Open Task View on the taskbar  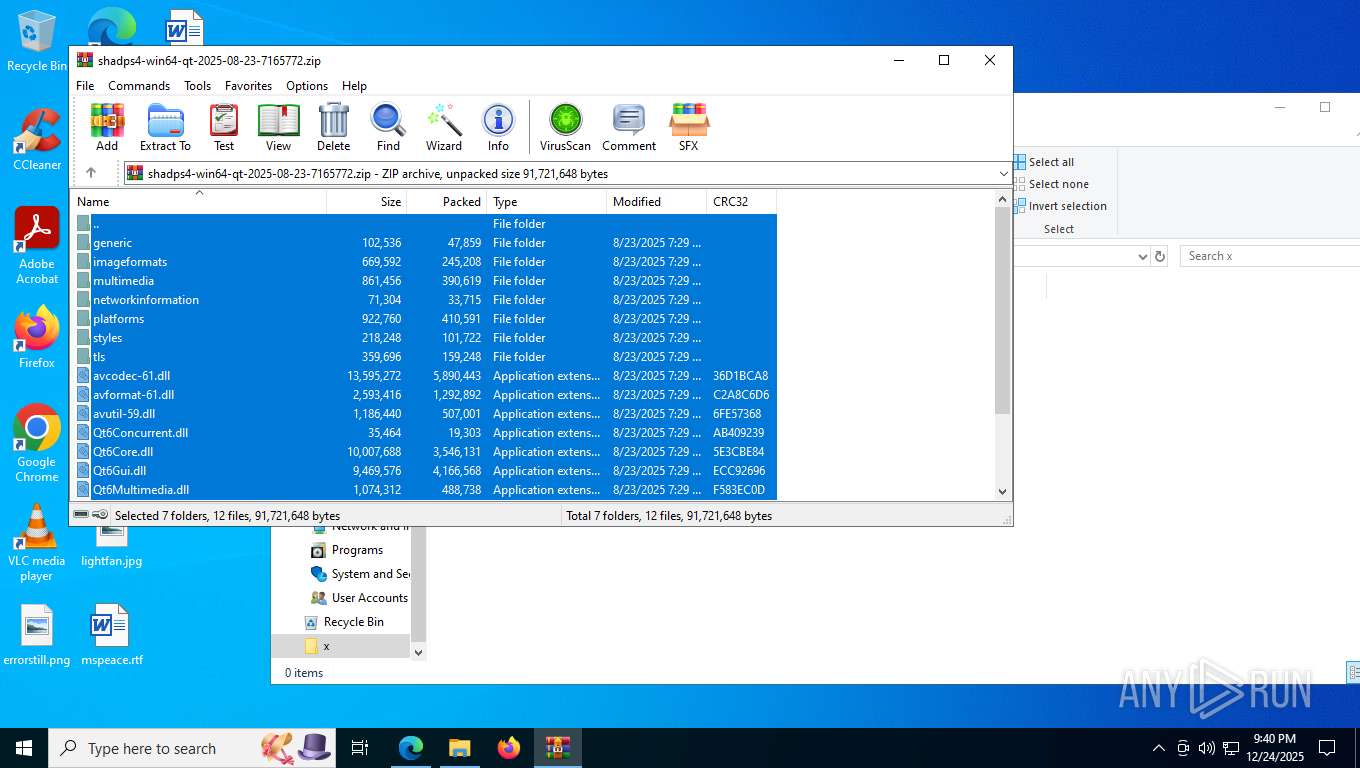pos(360,748)
